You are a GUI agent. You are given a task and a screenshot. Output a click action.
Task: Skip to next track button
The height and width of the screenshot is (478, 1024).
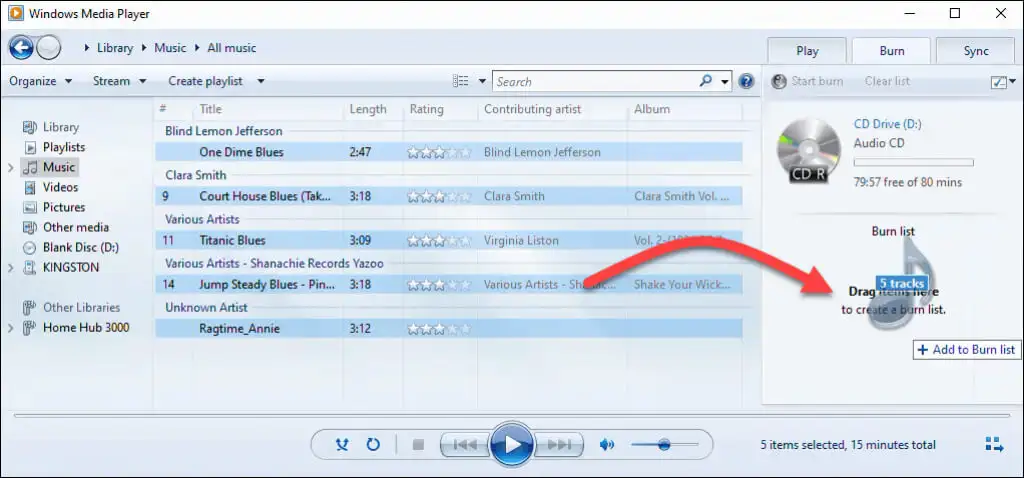558,445
